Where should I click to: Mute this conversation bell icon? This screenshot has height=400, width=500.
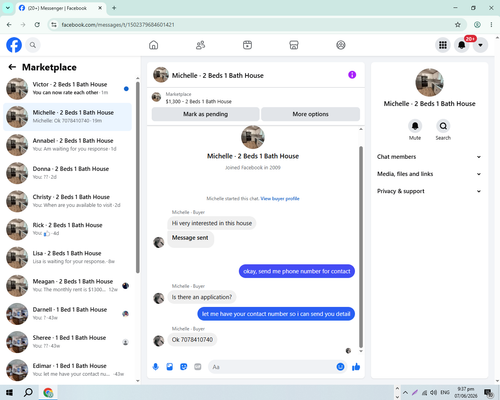click(x=415, y=126)
